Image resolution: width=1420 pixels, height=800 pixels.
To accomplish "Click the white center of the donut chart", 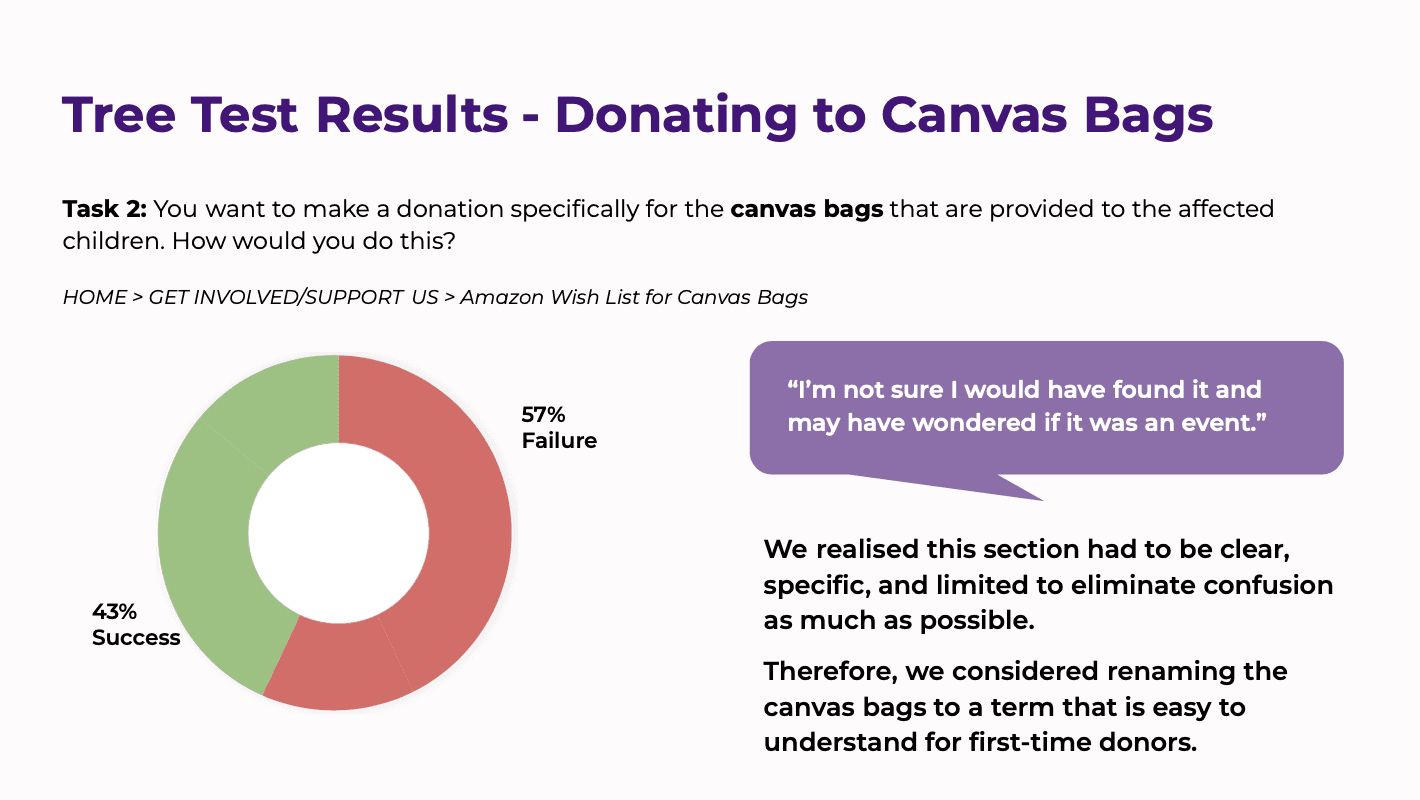I will point(339,533).
